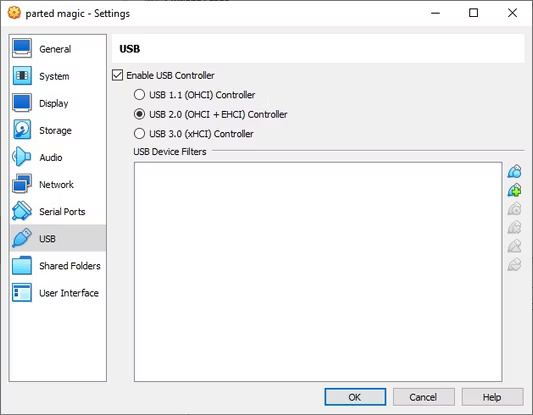Open the General settings category
The width and height of the screenshot is (533, 415).
pyautogui.click(x=58, y=49)
